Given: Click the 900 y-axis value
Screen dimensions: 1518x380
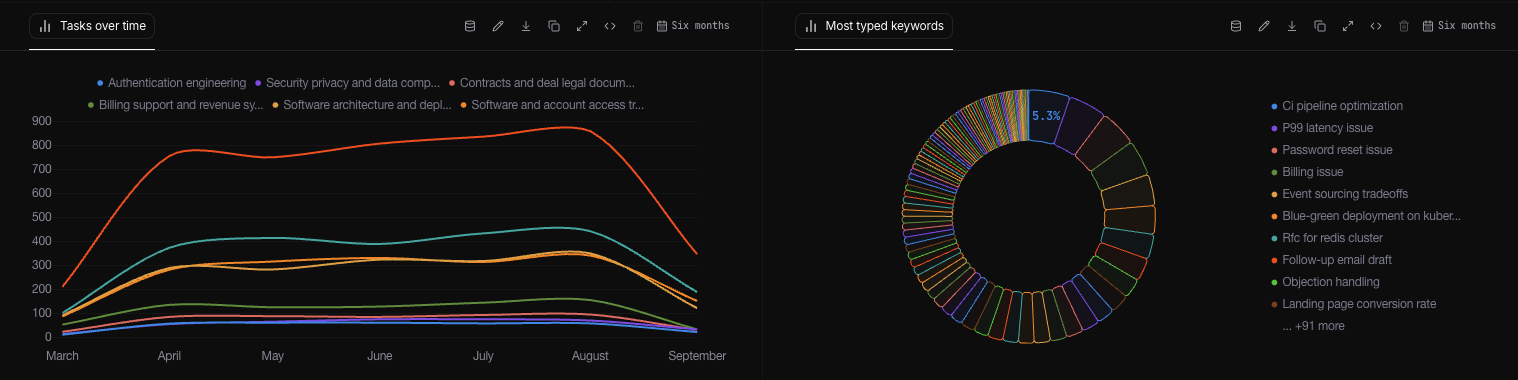Looking at the screenshot, I should 42,121.
